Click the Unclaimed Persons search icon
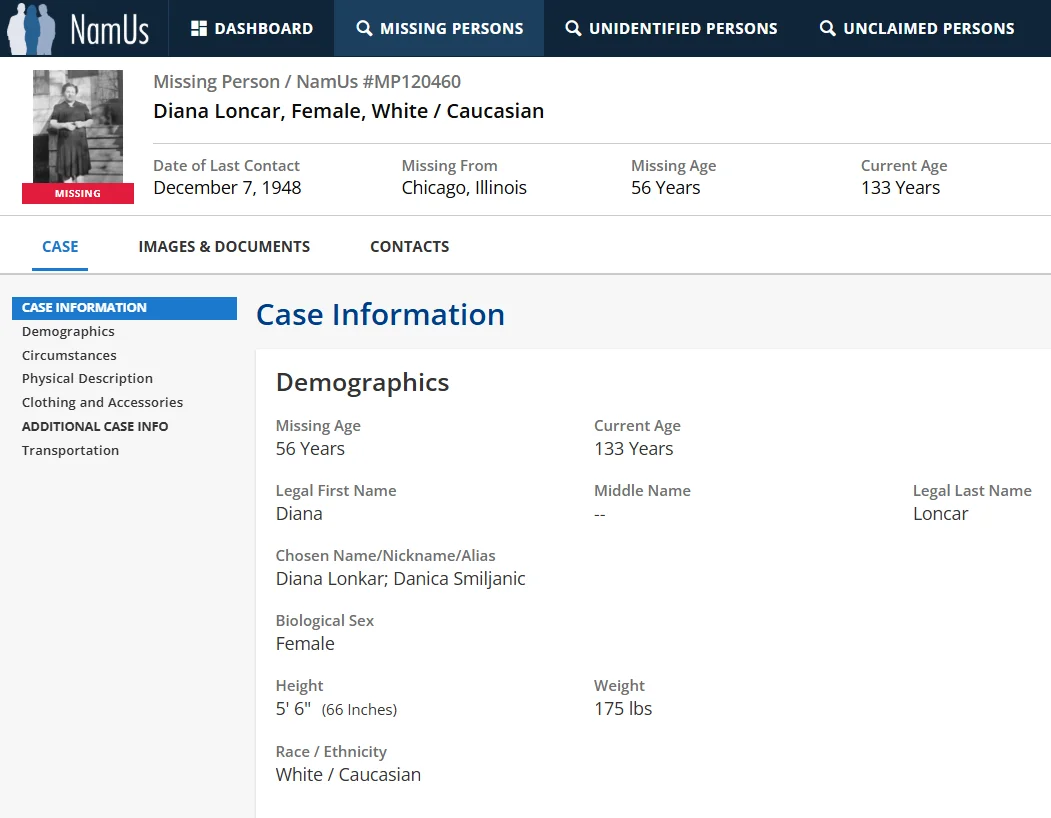The height and width of the screenshot is (818, 1051). tap(827, 29)
